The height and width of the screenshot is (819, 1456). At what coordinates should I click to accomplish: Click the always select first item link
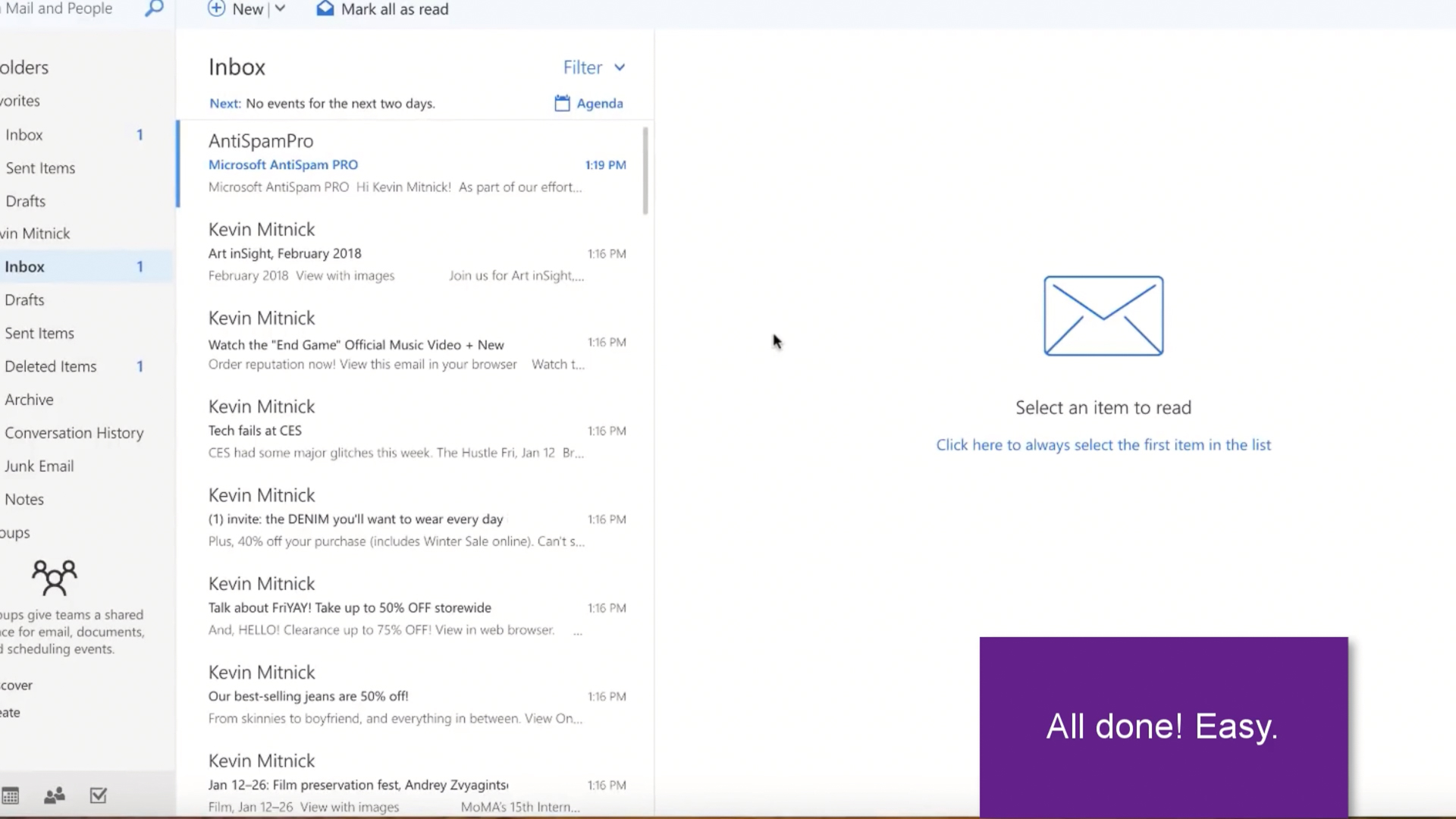coord(1103,445)
